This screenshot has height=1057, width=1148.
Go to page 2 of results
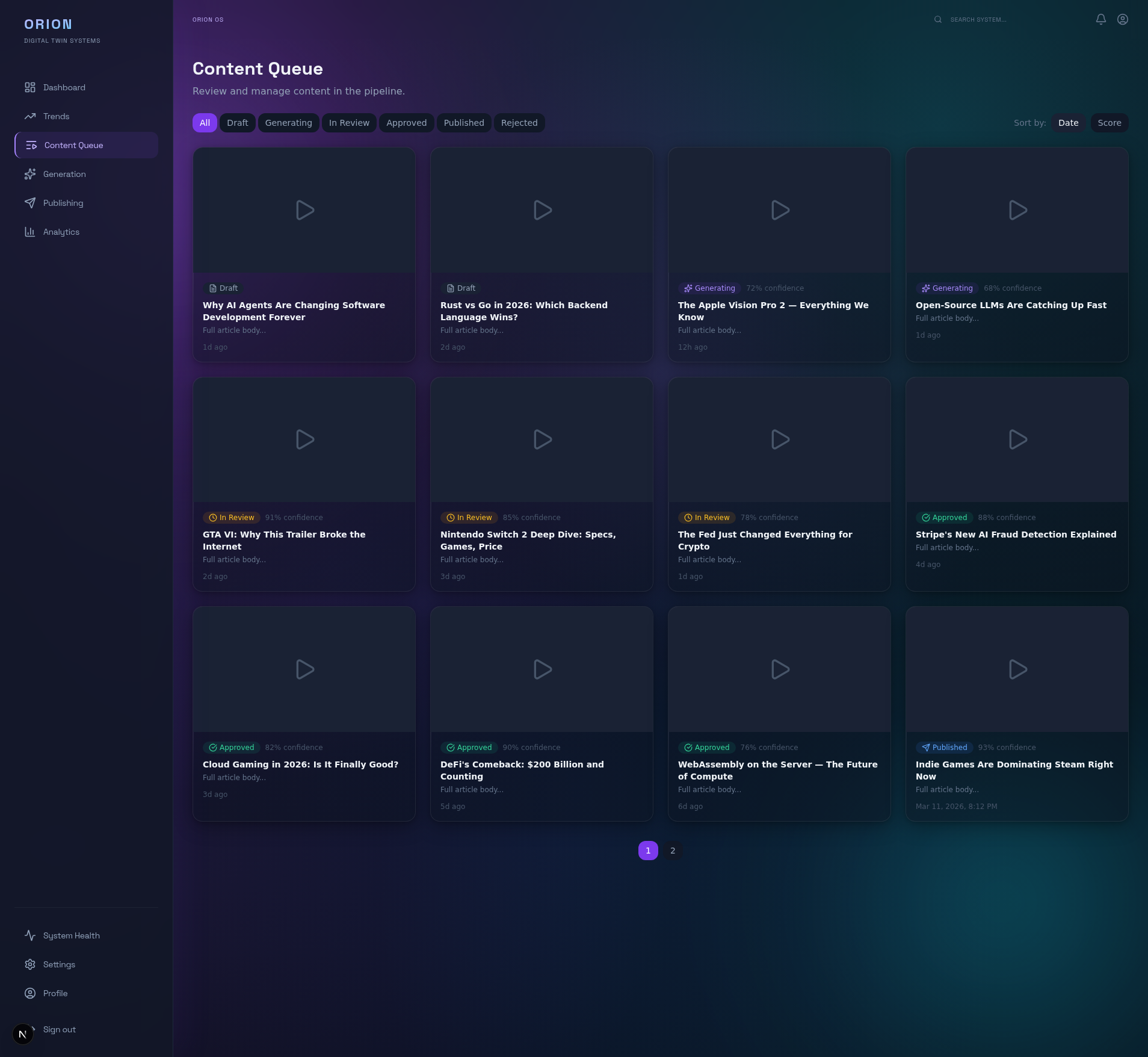[x=673, y=851]
